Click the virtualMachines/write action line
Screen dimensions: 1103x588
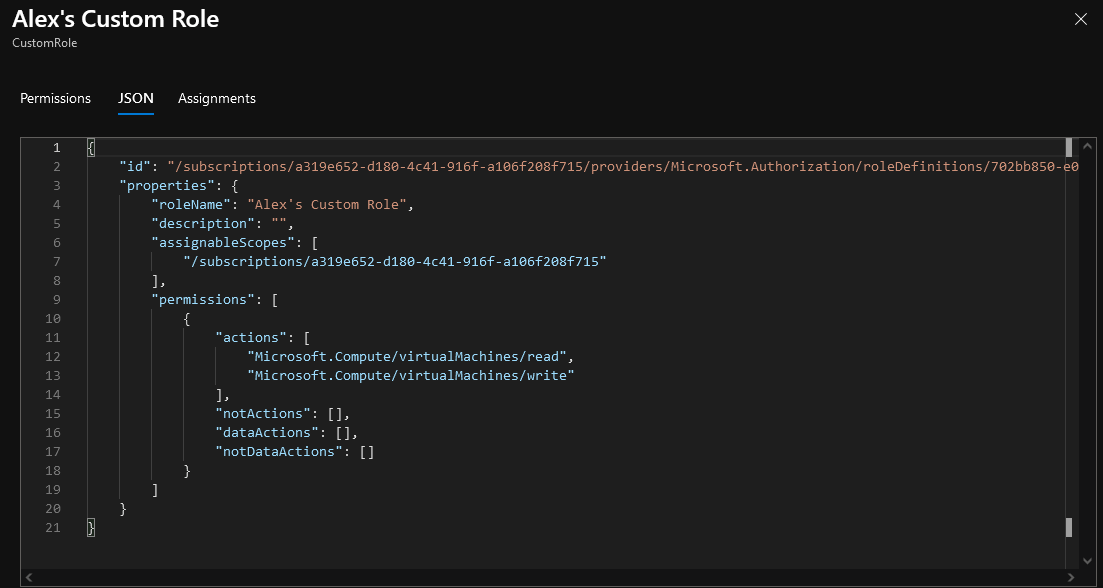411,376
